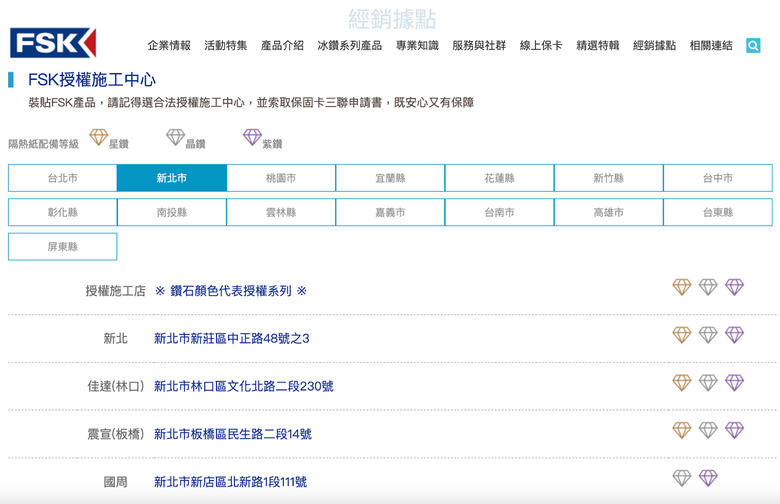Screen dimensions: 780x504
Task: Click gray diamond in 震宣(板橋) row
Action: (708, 430)
